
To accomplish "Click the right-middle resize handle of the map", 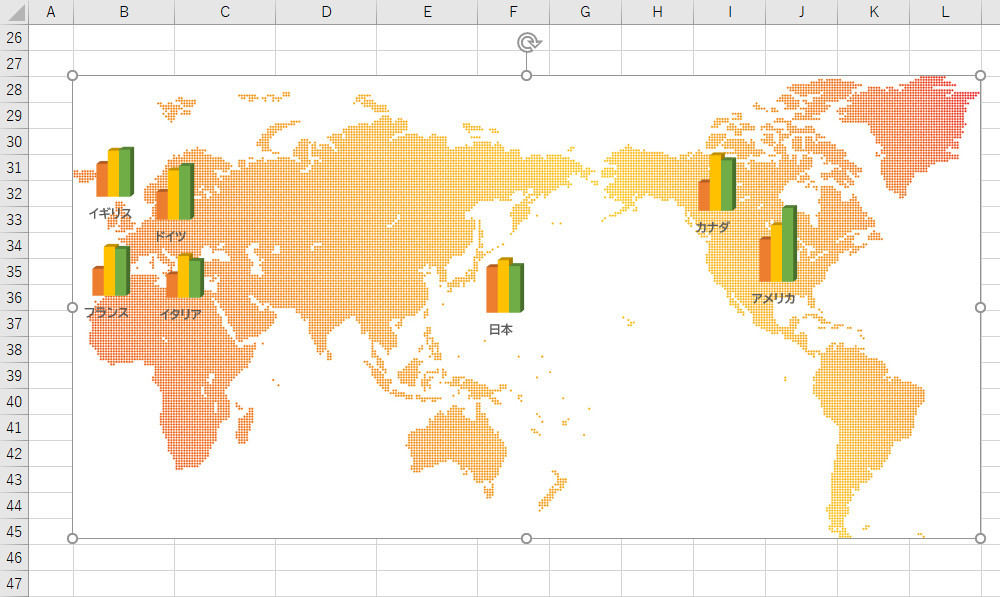I will click(x=980, y=307).
